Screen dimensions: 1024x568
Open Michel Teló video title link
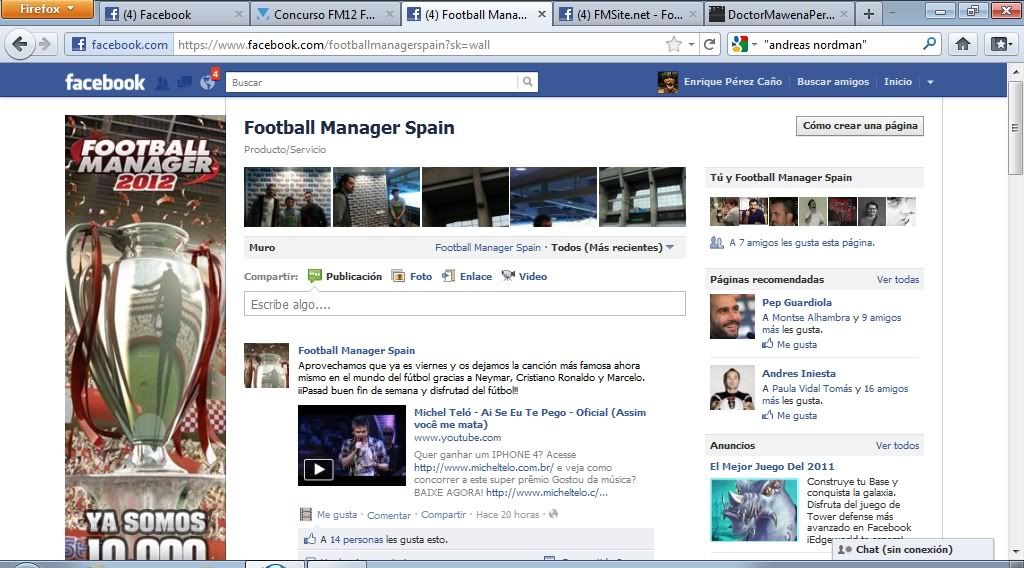click(530, 418)
